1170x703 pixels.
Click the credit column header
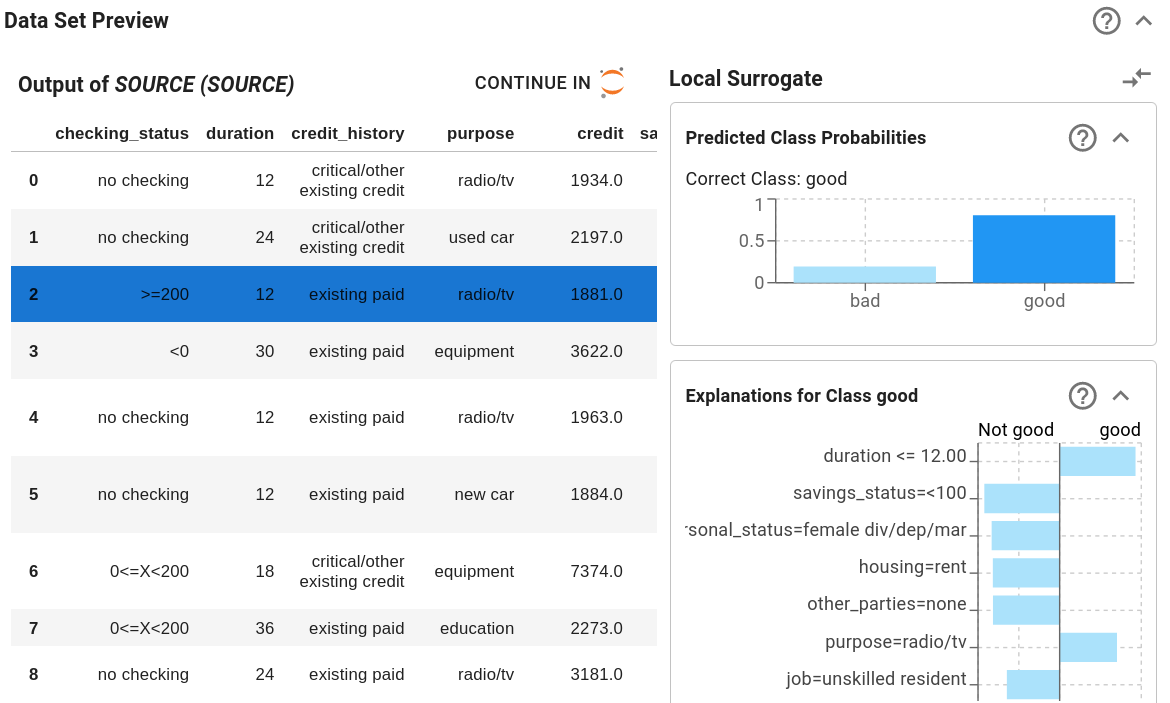click(600, 134)
